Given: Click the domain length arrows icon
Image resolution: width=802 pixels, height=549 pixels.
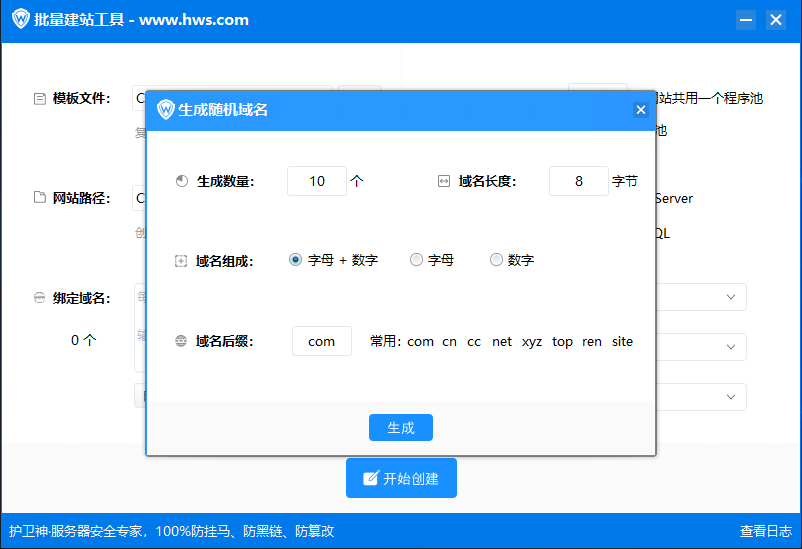Looking at the screenshot, I should coord(444,182).
